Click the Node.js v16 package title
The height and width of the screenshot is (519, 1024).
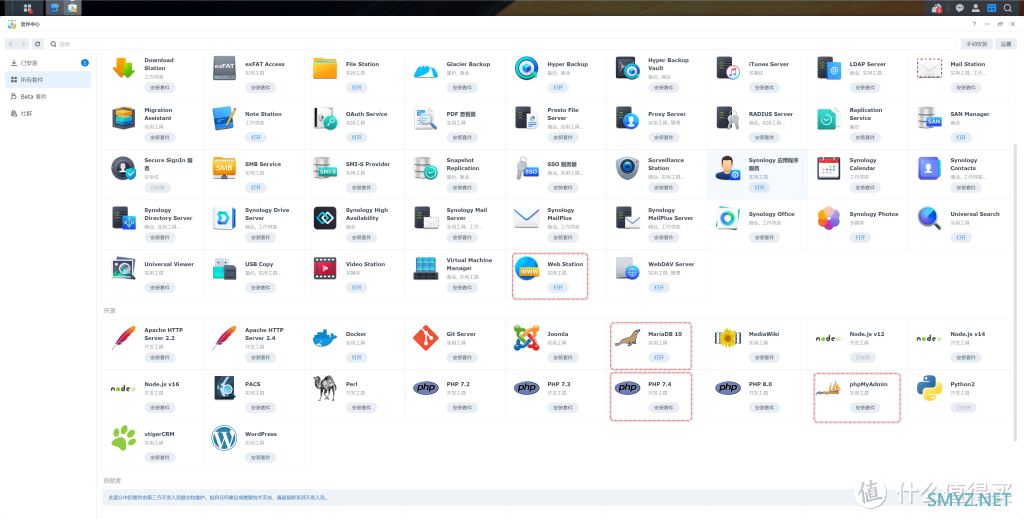tap(161, 384)
